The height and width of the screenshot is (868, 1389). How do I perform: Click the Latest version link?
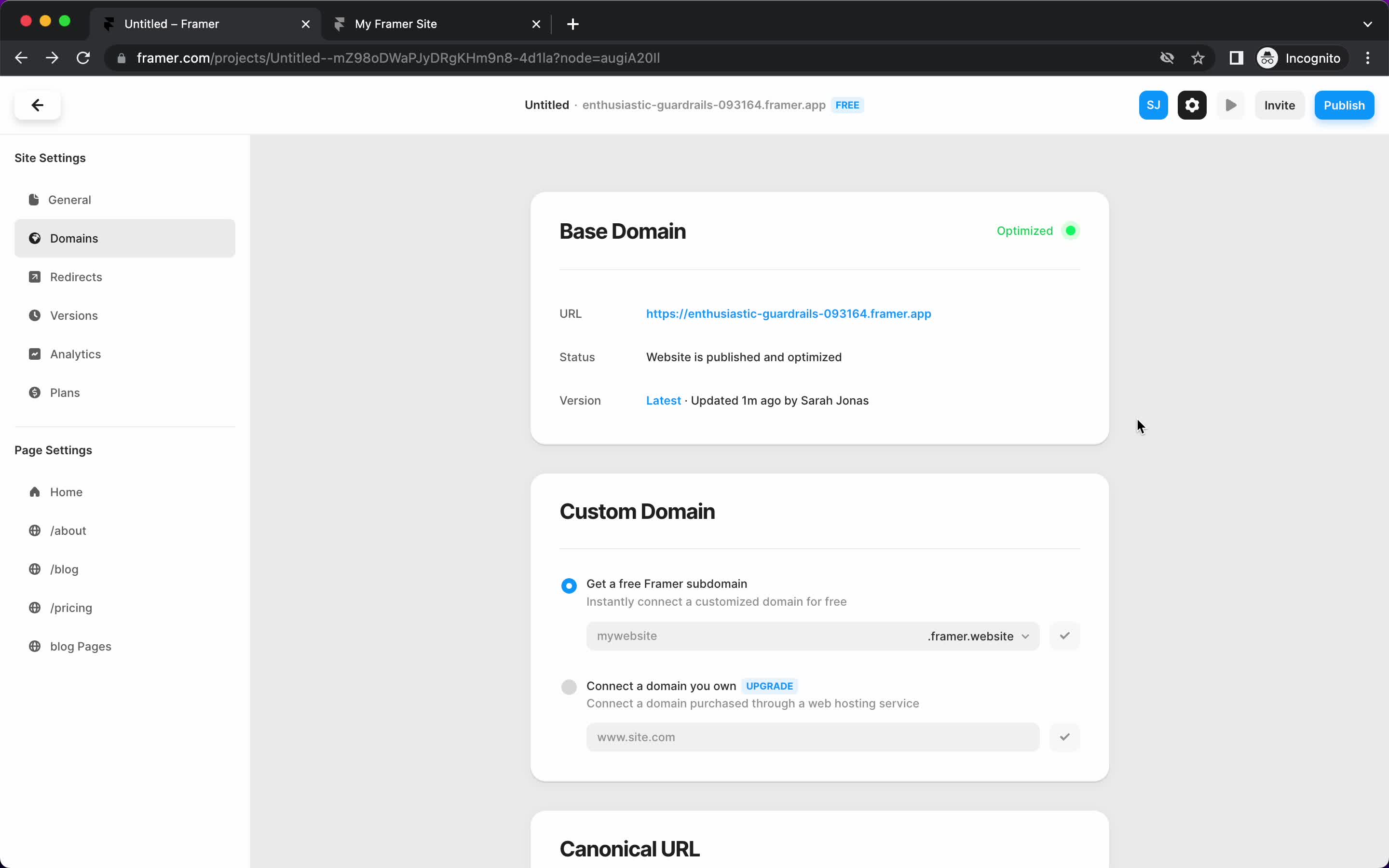(663, 400)
